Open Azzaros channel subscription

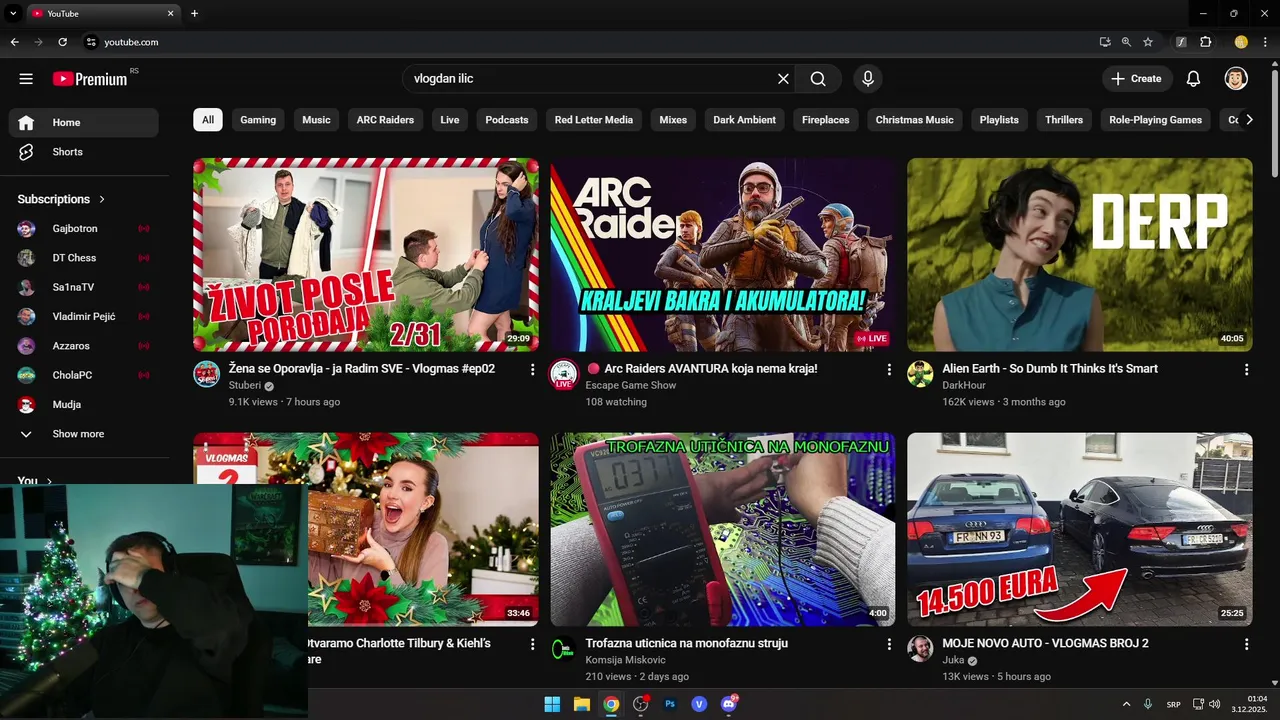tap(84, 346)
